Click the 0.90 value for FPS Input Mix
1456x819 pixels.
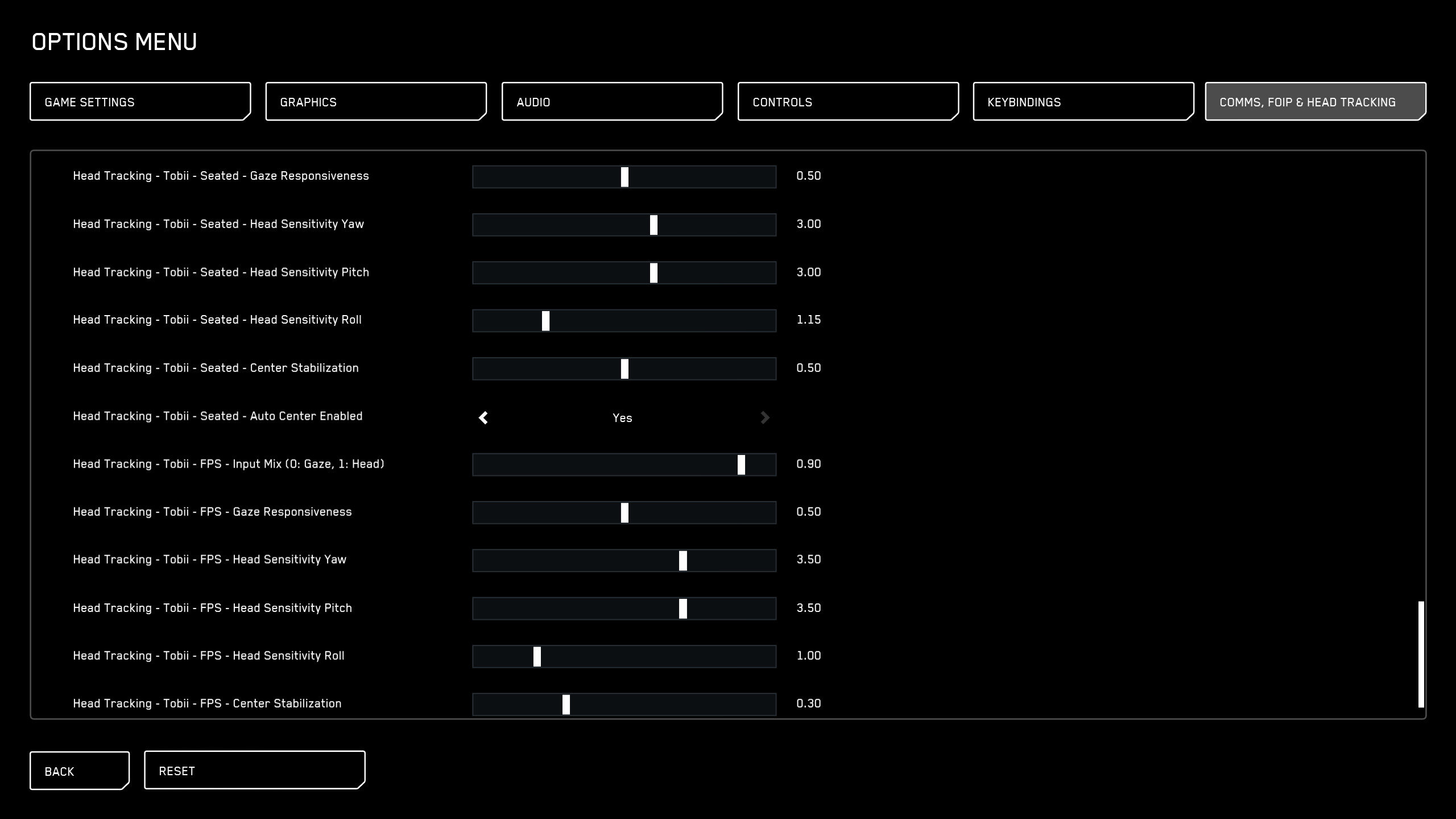(x=808, y=464)
